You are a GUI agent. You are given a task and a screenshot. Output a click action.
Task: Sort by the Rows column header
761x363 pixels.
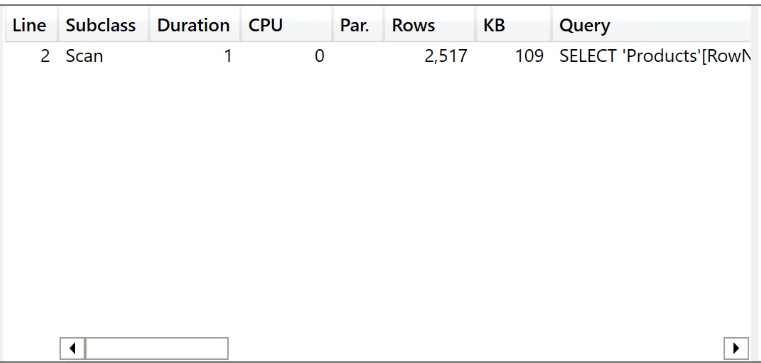429,25
